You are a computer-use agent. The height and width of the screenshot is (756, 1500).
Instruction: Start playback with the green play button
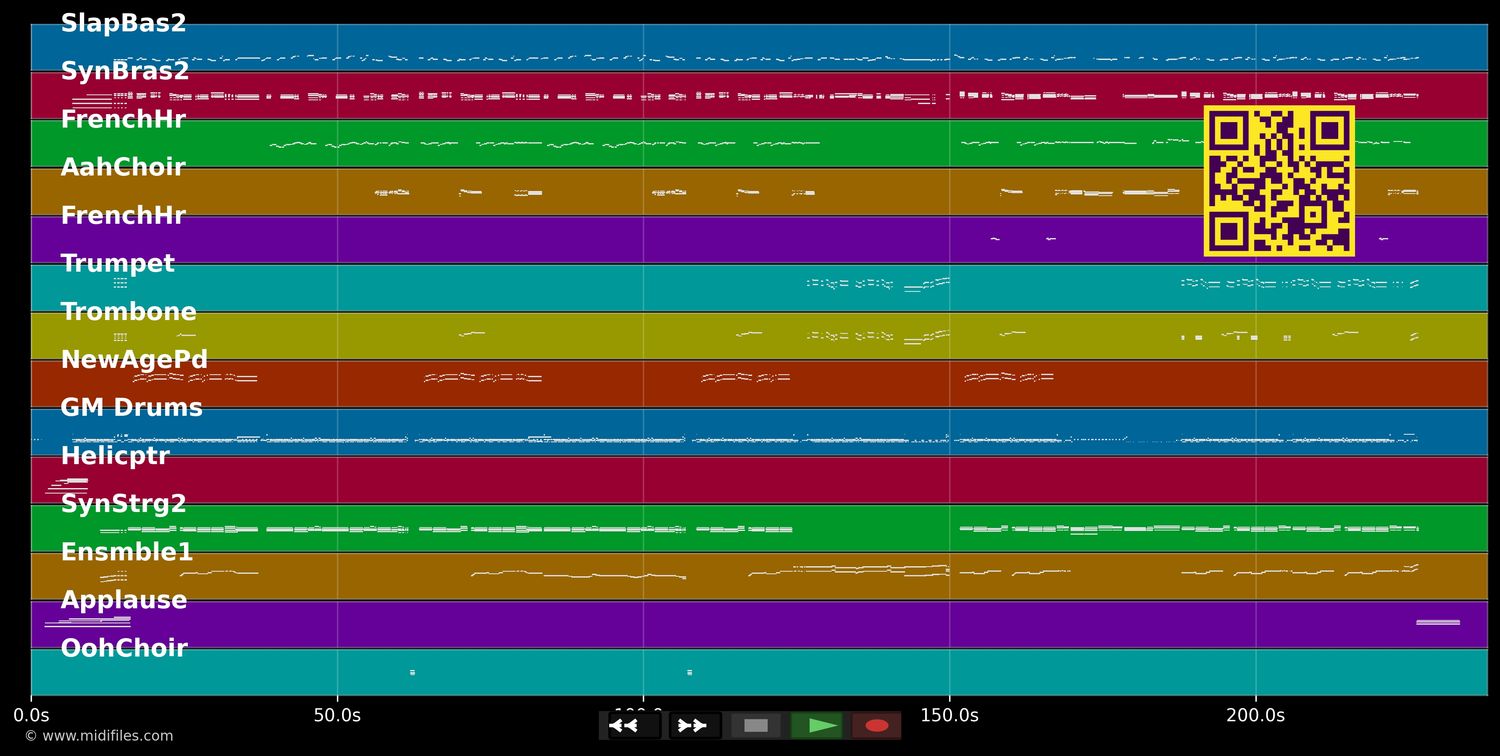pyautogui.click(x=817, y=725)
